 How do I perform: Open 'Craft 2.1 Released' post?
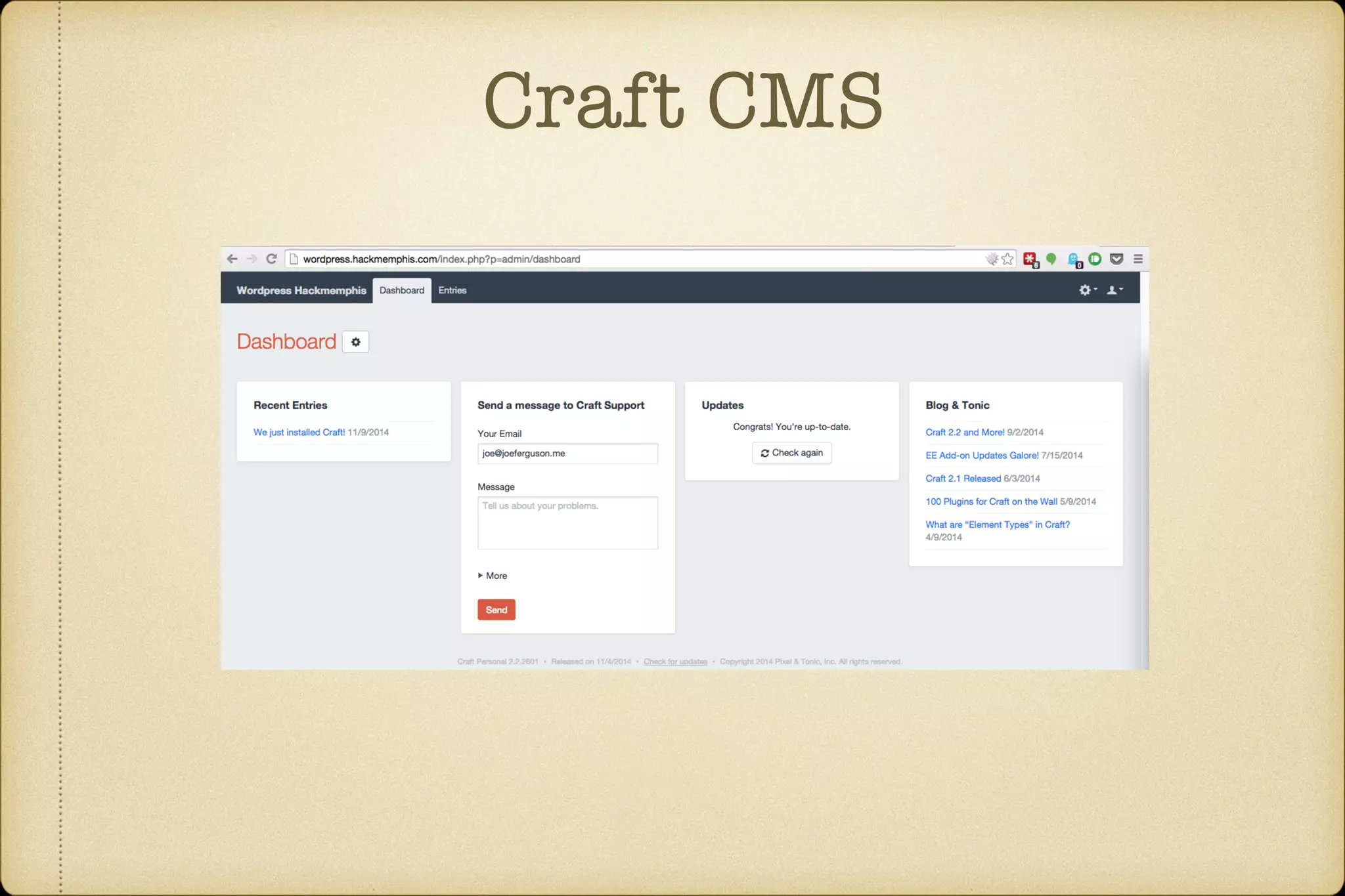tap(963, 478)
